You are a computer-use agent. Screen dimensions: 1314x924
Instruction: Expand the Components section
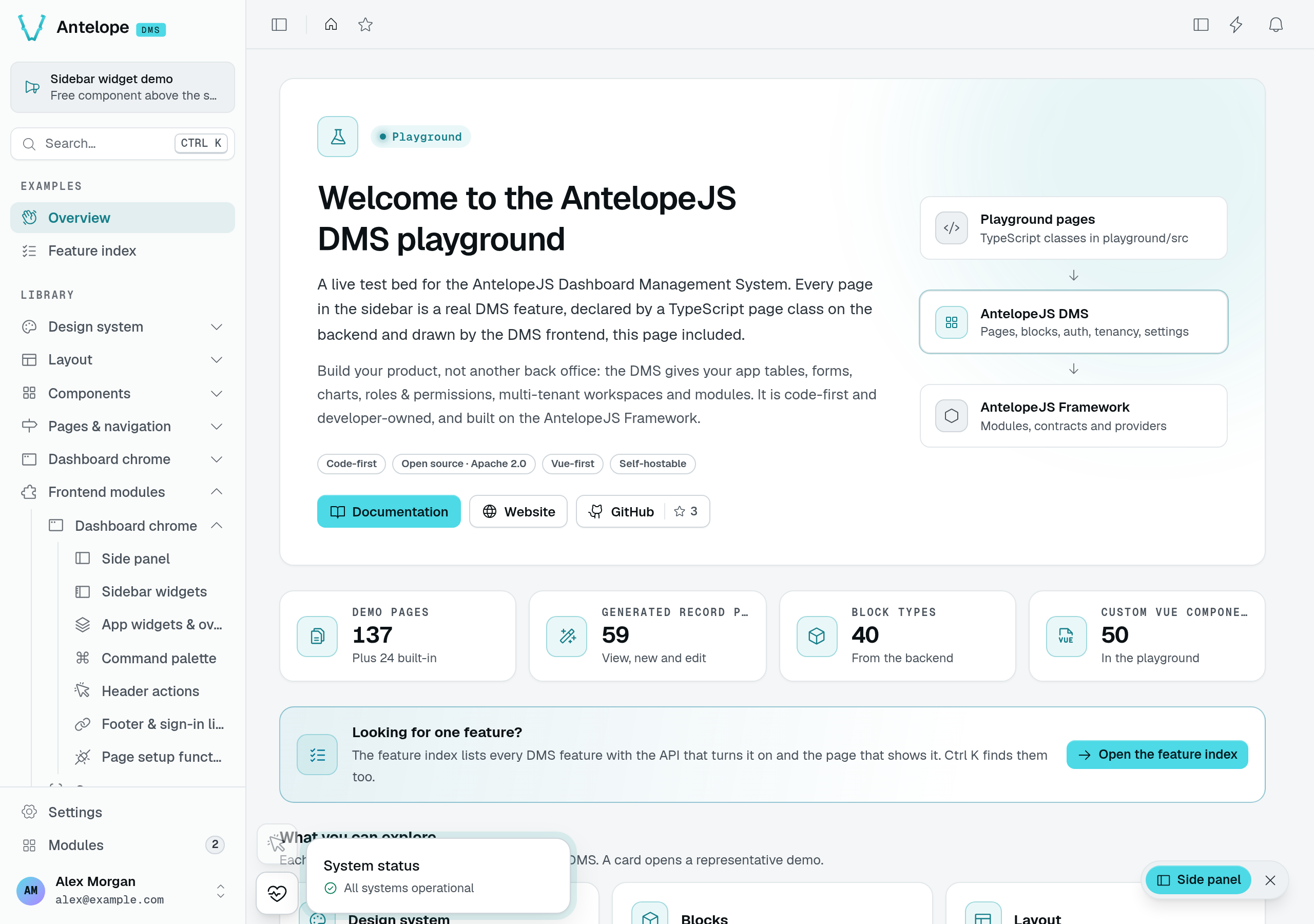[x=123, y=393]
